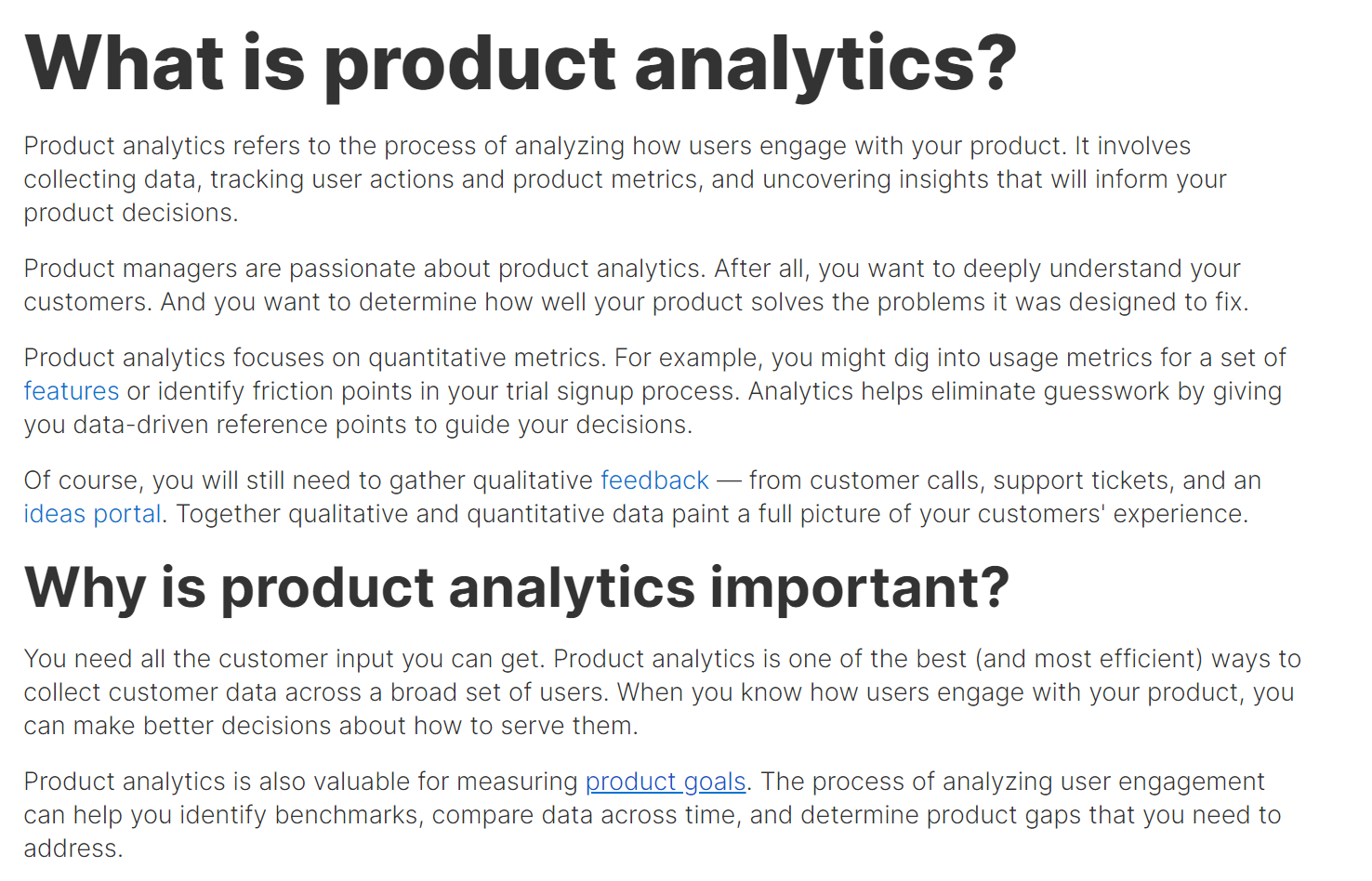Viewport: 1372px width, 881px height.
Task: Click the paragraph starting "Product analytics refers to"
Action: pyautogui.click(x=625, y=179)
